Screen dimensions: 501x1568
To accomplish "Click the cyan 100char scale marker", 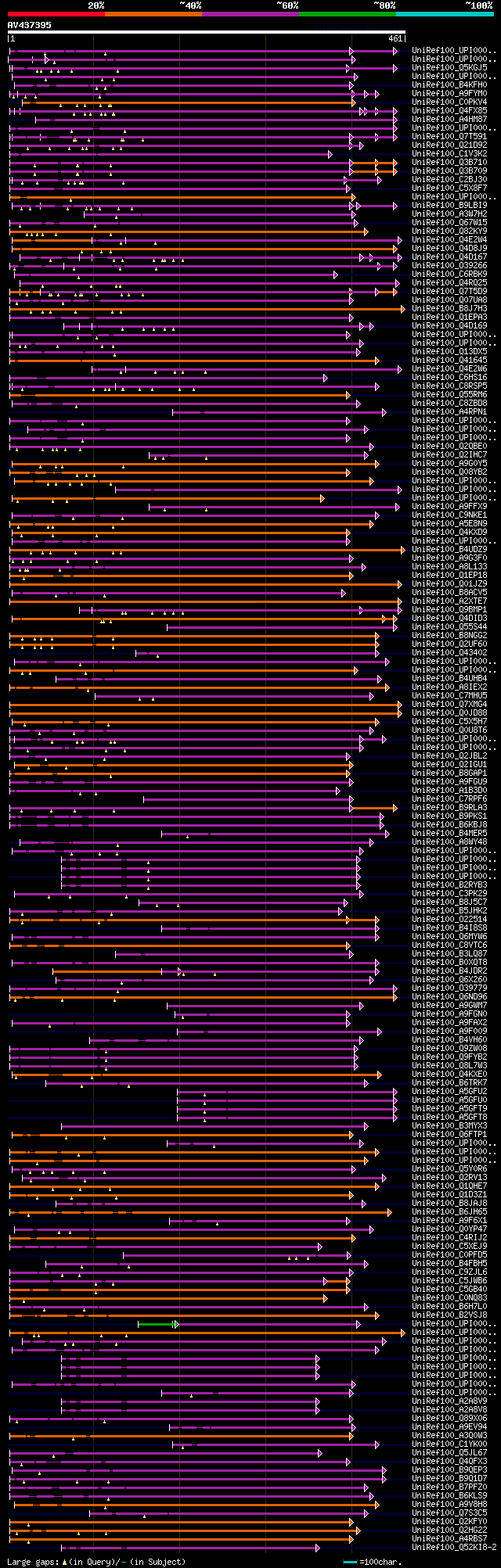I will click(x=350, y=1563).
